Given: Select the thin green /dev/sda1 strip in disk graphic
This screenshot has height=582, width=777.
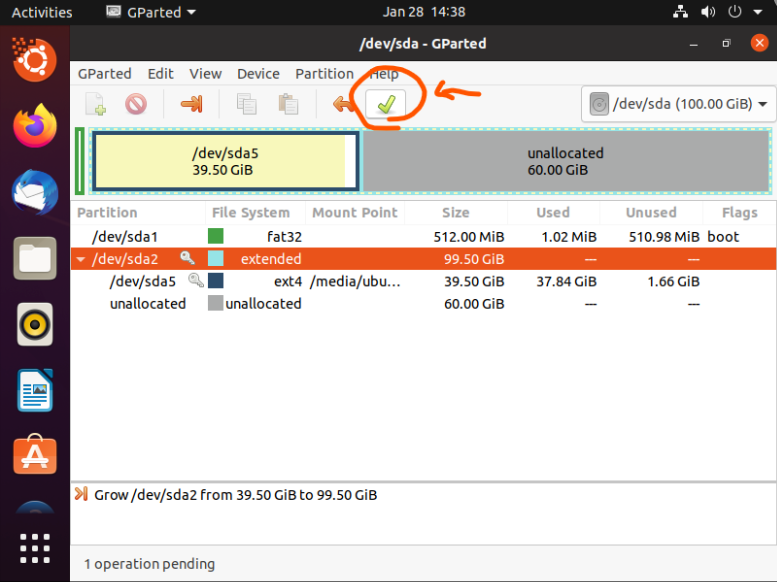Looking at the screenshot, I should 79,161.
